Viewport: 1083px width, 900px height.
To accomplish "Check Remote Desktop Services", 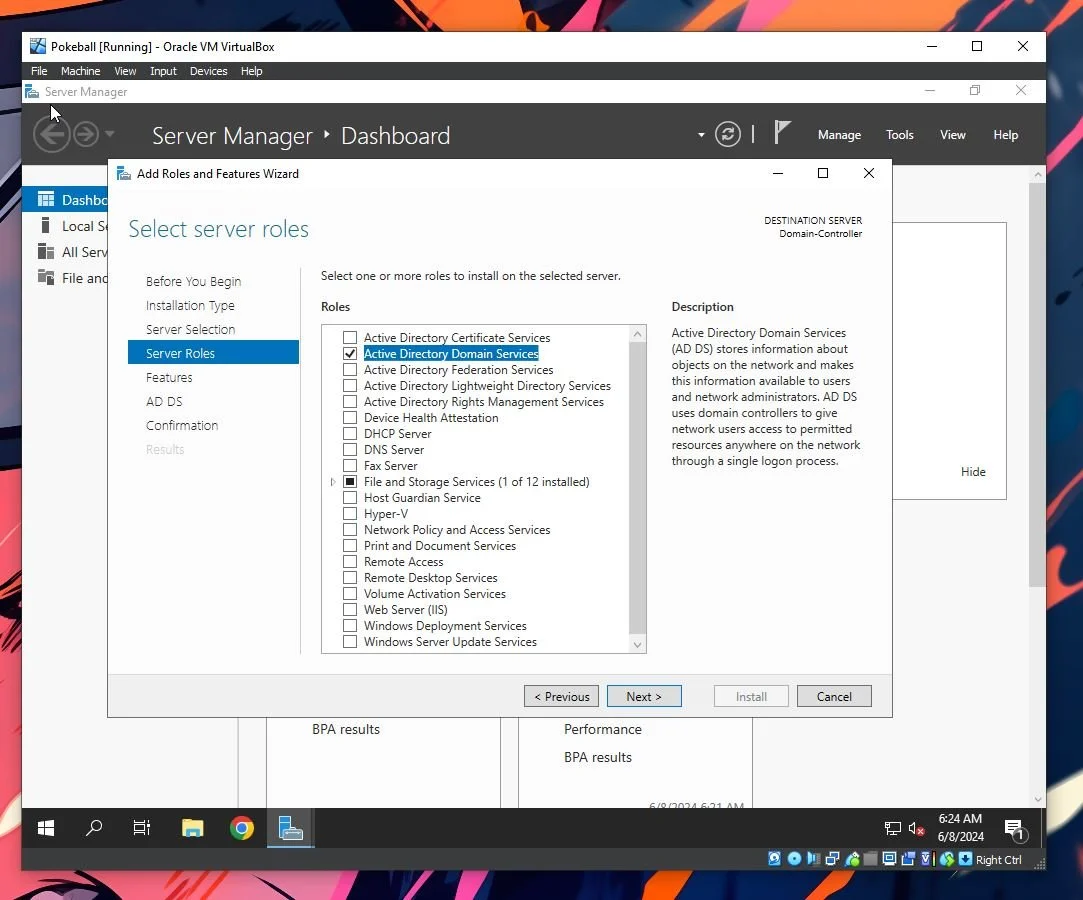I will click(x=350, y=577).
